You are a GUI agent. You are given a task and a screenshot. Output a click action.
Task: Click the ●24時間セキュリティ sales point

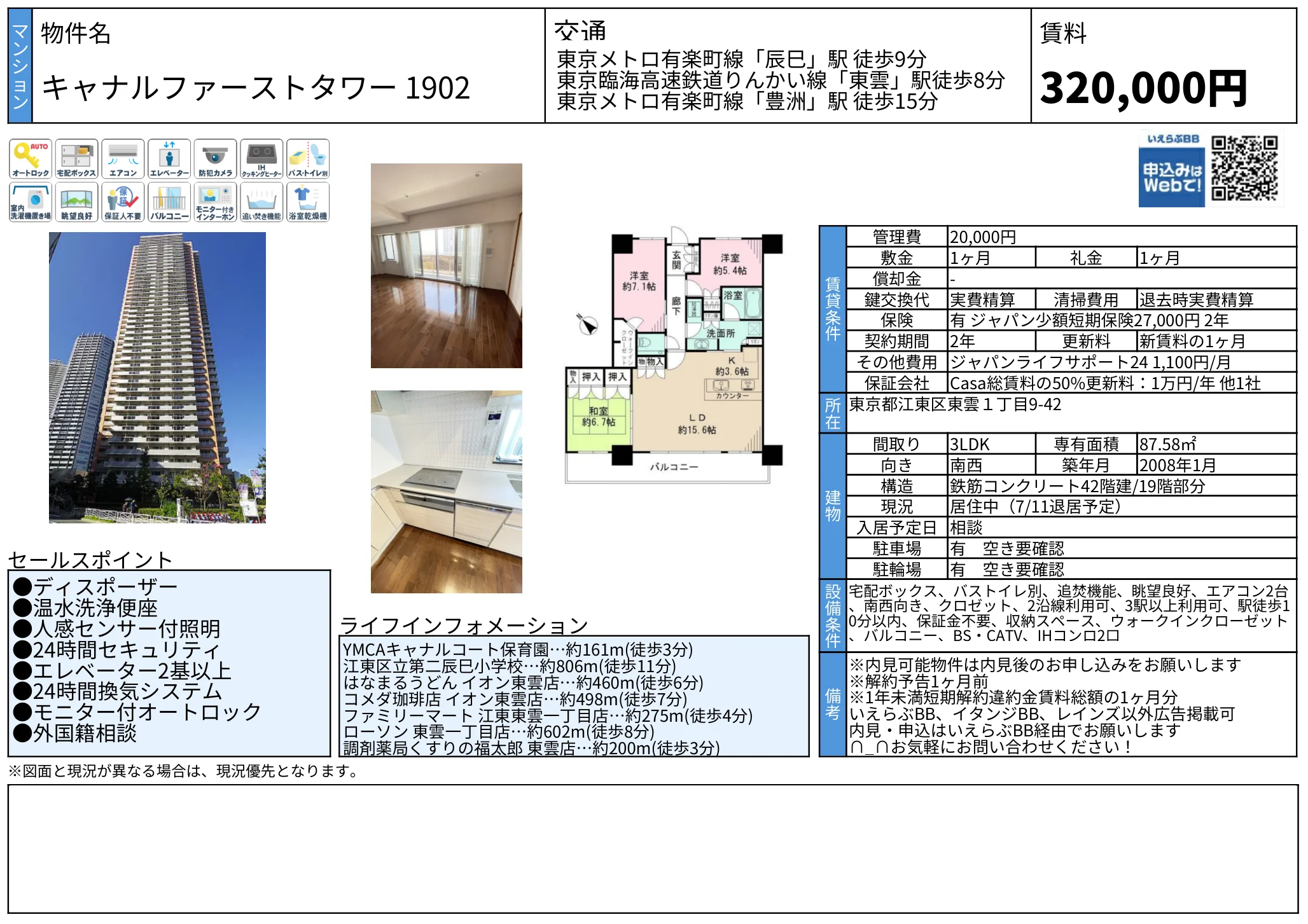(116, 650)
